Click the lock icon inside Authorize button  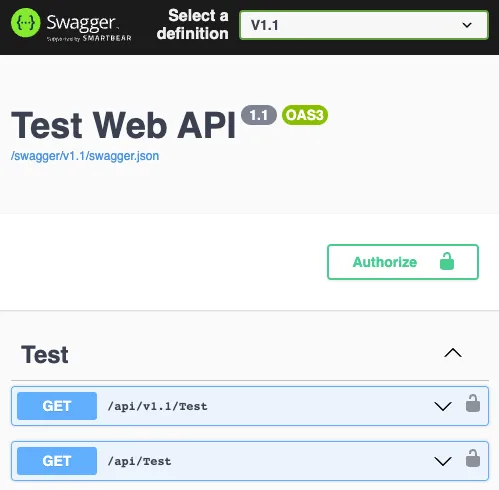coord(447,261)
